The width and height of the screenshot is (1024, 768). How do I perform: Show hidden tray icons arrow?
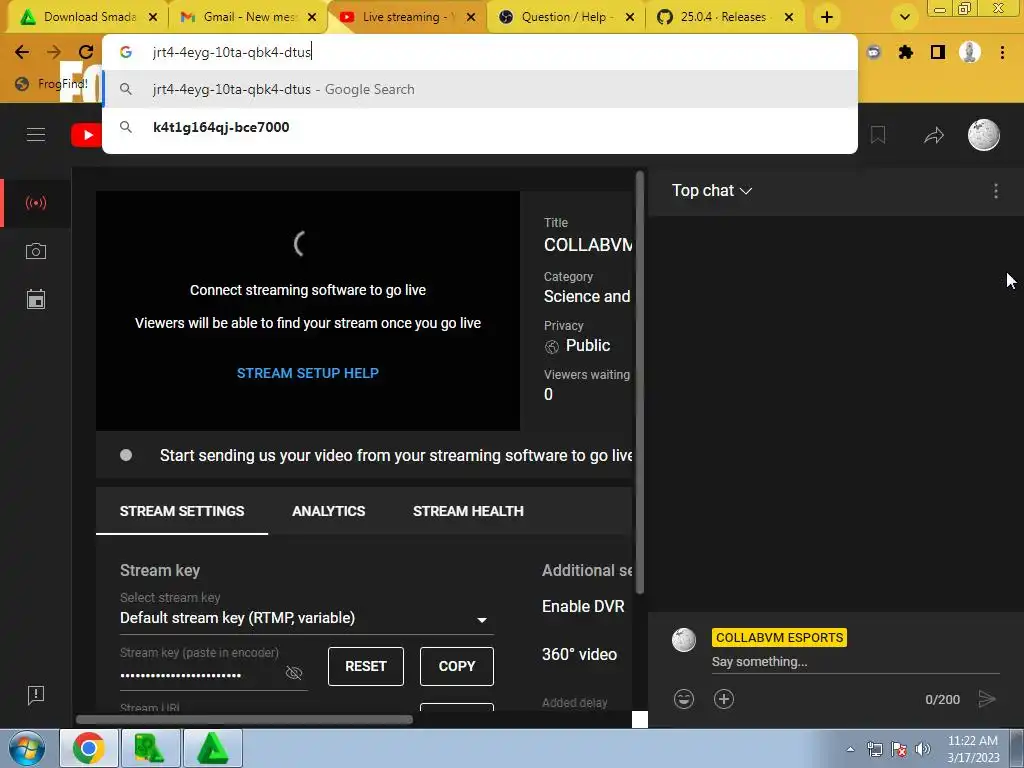coord(850,749)
